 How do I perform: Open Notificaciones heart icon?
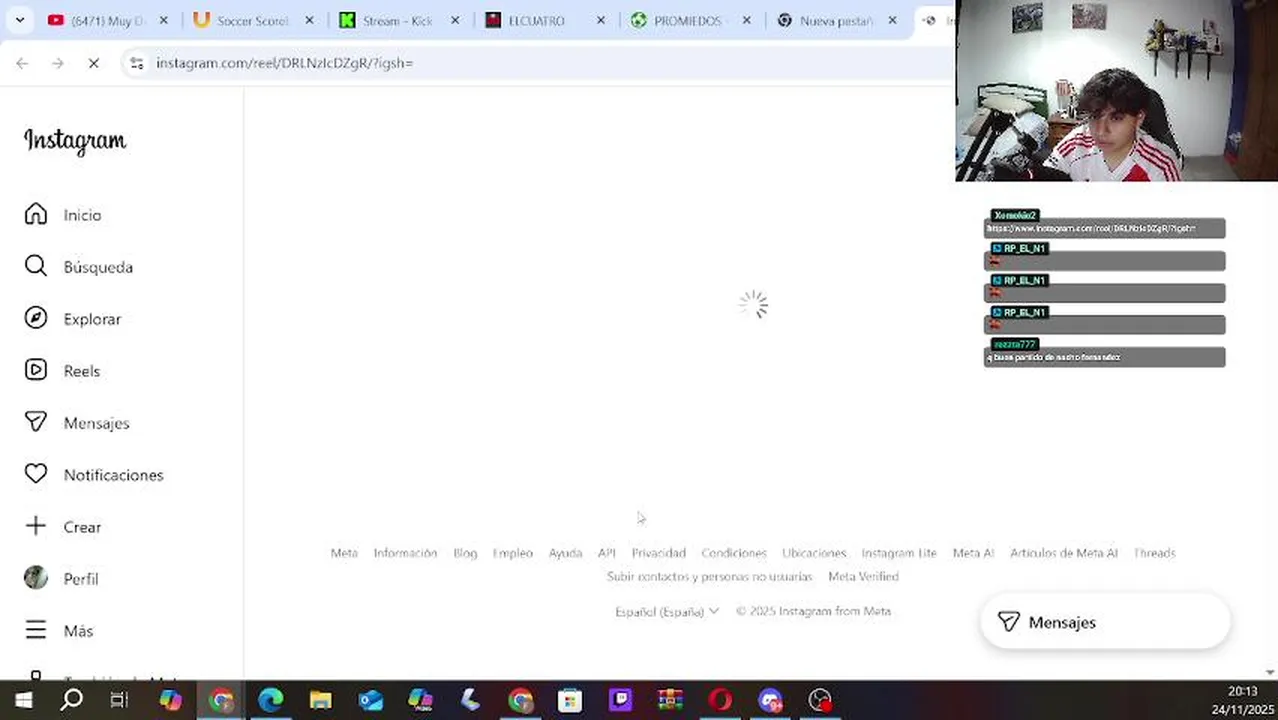36,474
